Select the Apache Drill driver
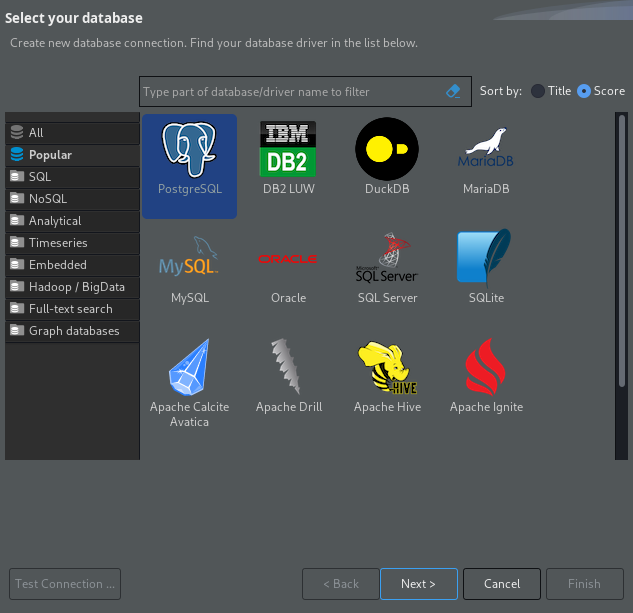Viewport: 633px width, 613px height. (288, 376)
